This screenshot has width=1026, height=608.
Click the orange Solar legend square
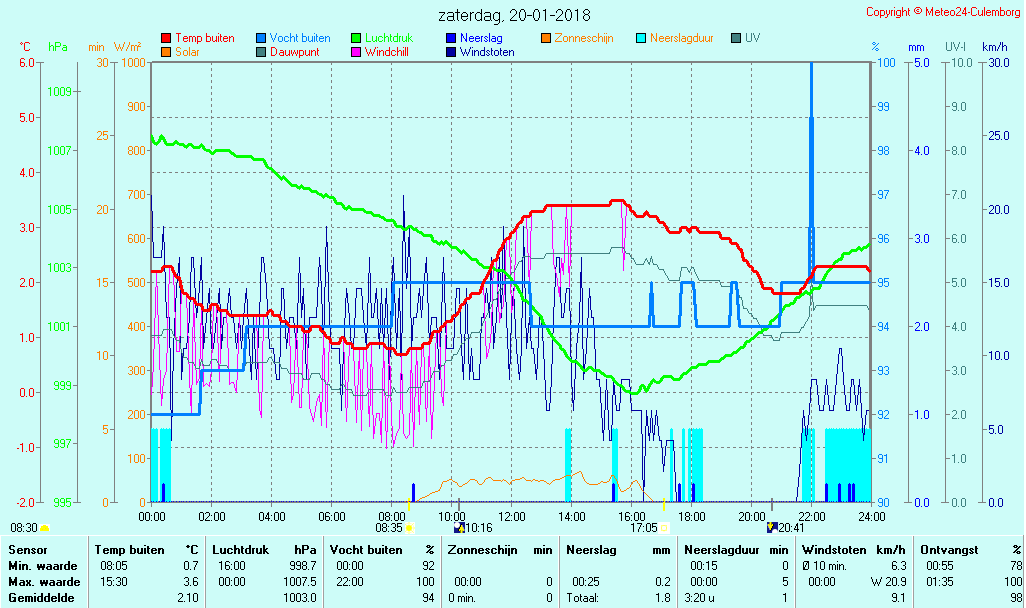(166, 52)
